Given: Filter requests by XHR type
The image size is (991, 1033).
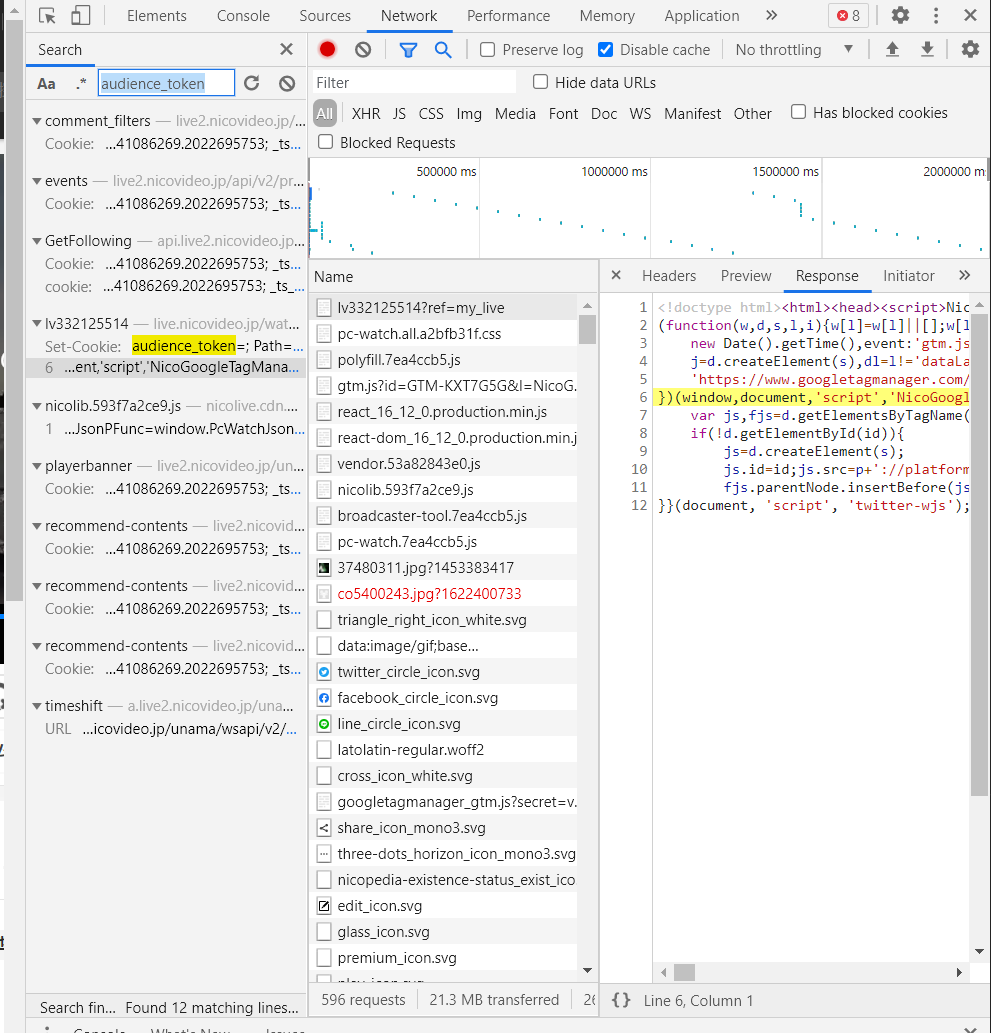Looking at the screenshot, I should tap(365, 113).
